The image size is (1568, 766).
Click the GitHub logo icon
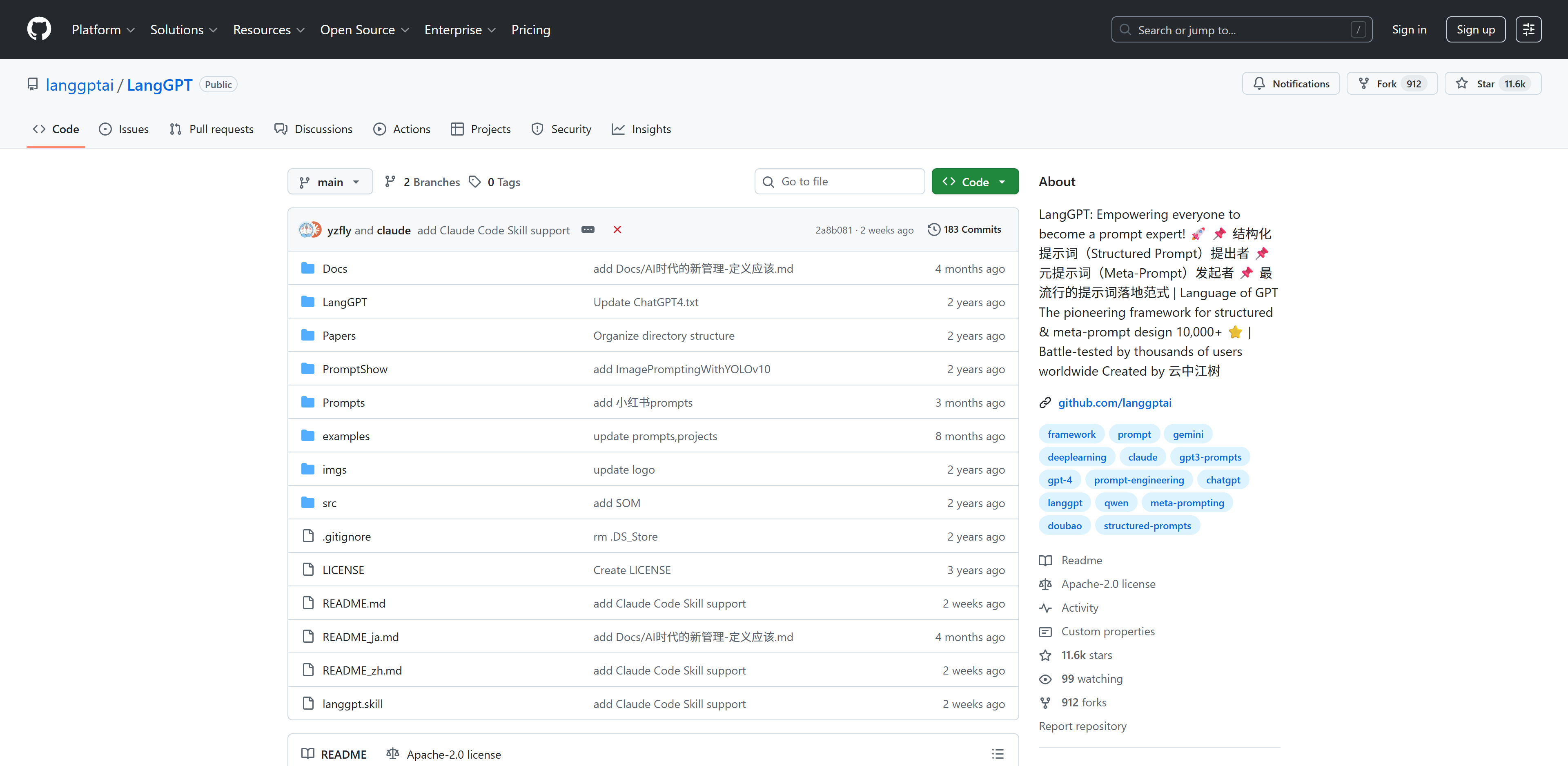(39, 29)
